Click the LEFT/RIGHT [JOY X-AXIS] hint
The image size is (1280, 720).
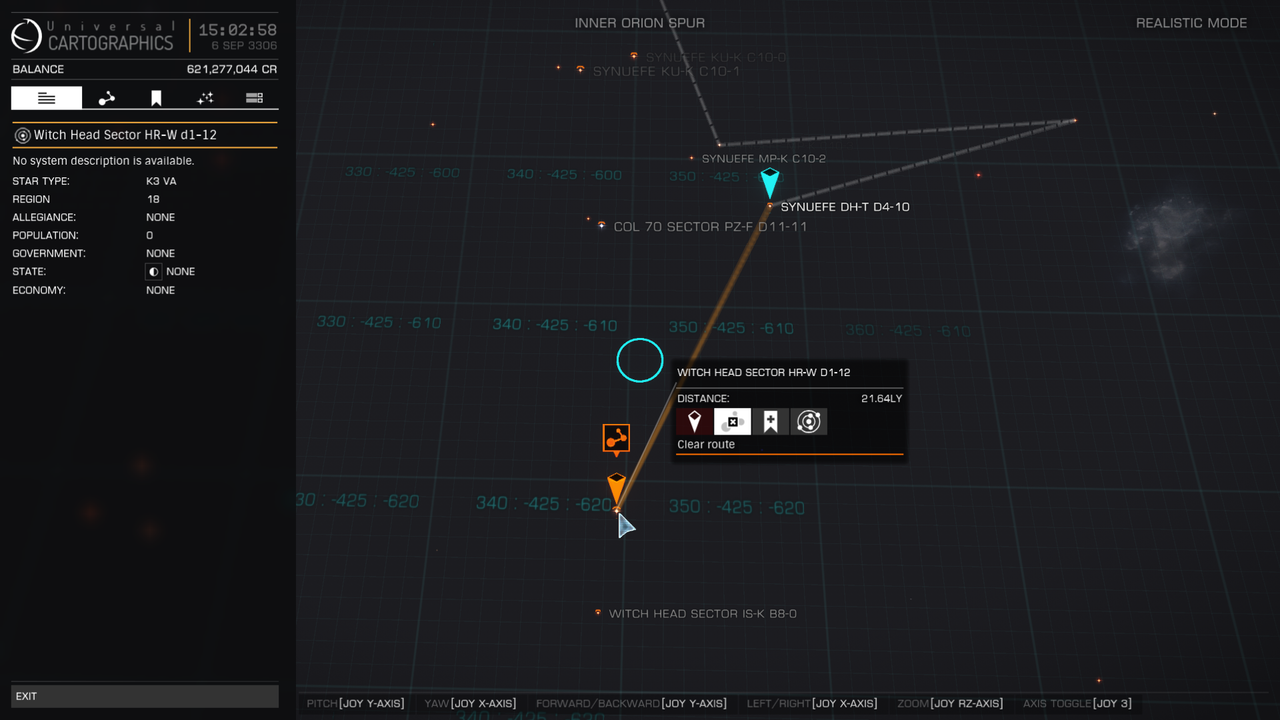812,704
